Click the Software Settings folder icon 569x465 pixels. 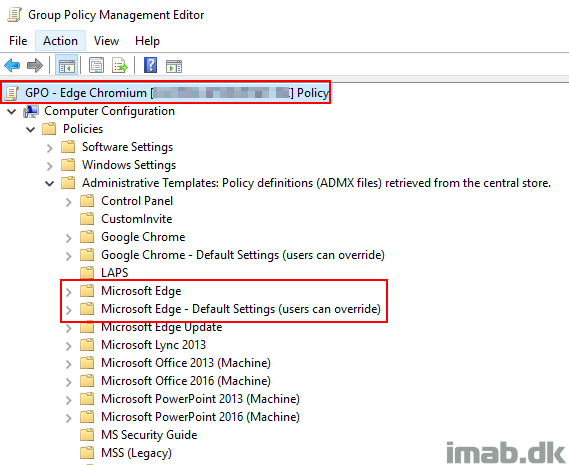(68, 147)
